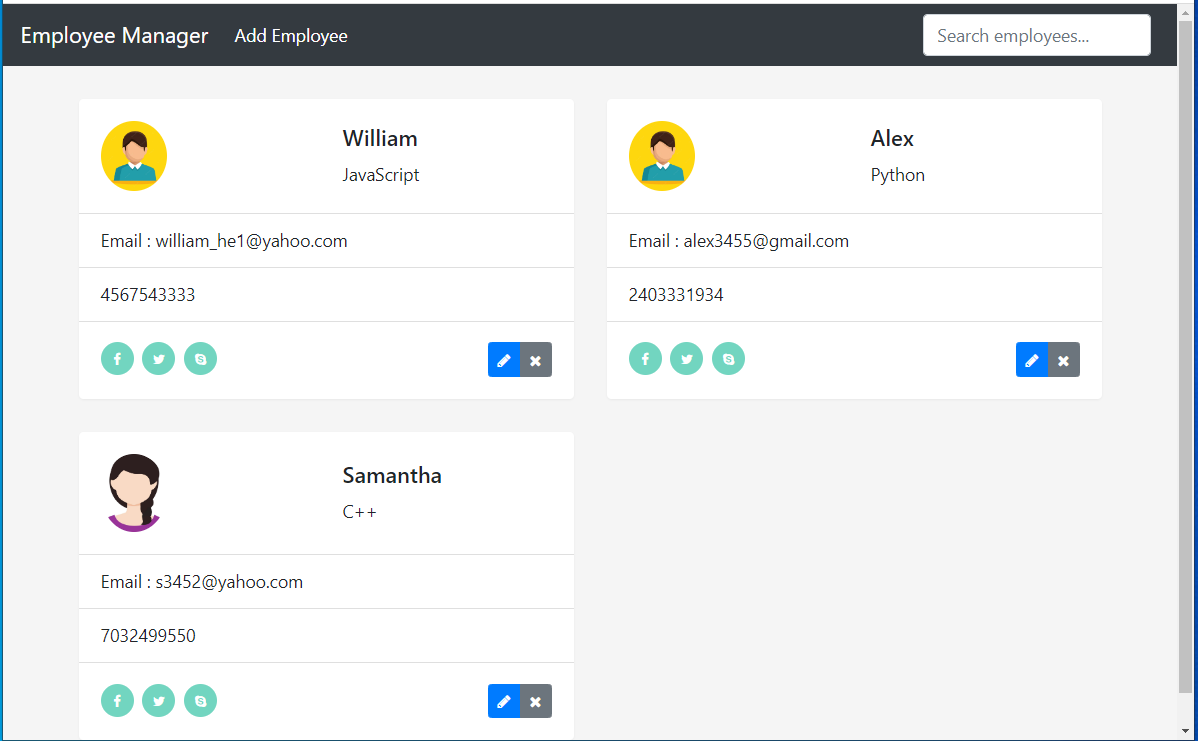Viewport: 1198px width, 741px height.
Task: Click Samantha's avatar picture
Action: (134, 492)
